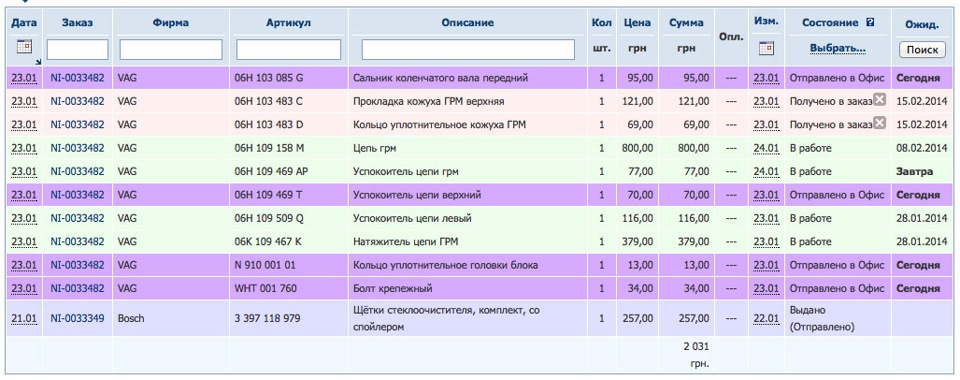Focus the Описание filter field
The image size is (960, 380).
coord(468,50)
